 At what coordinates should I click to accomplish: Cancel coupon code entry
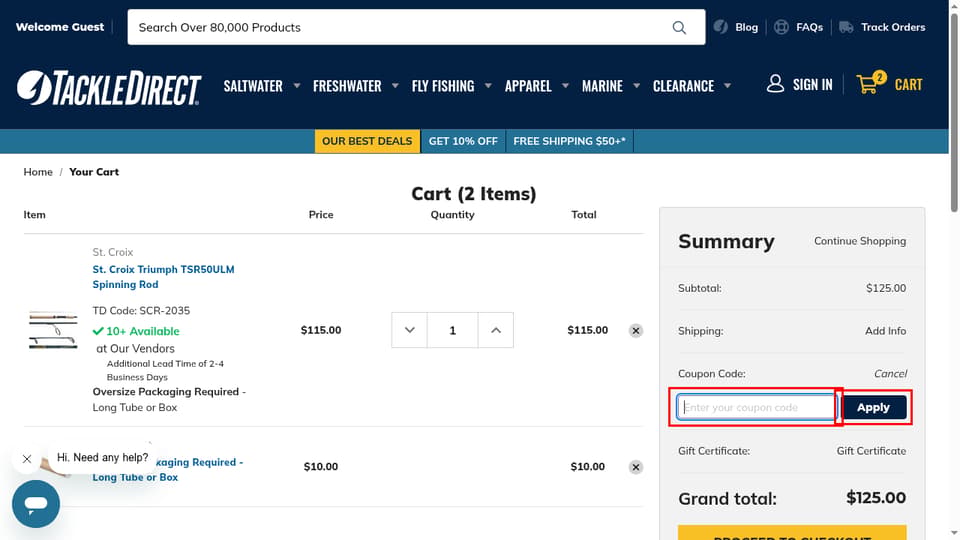point(890,373)
